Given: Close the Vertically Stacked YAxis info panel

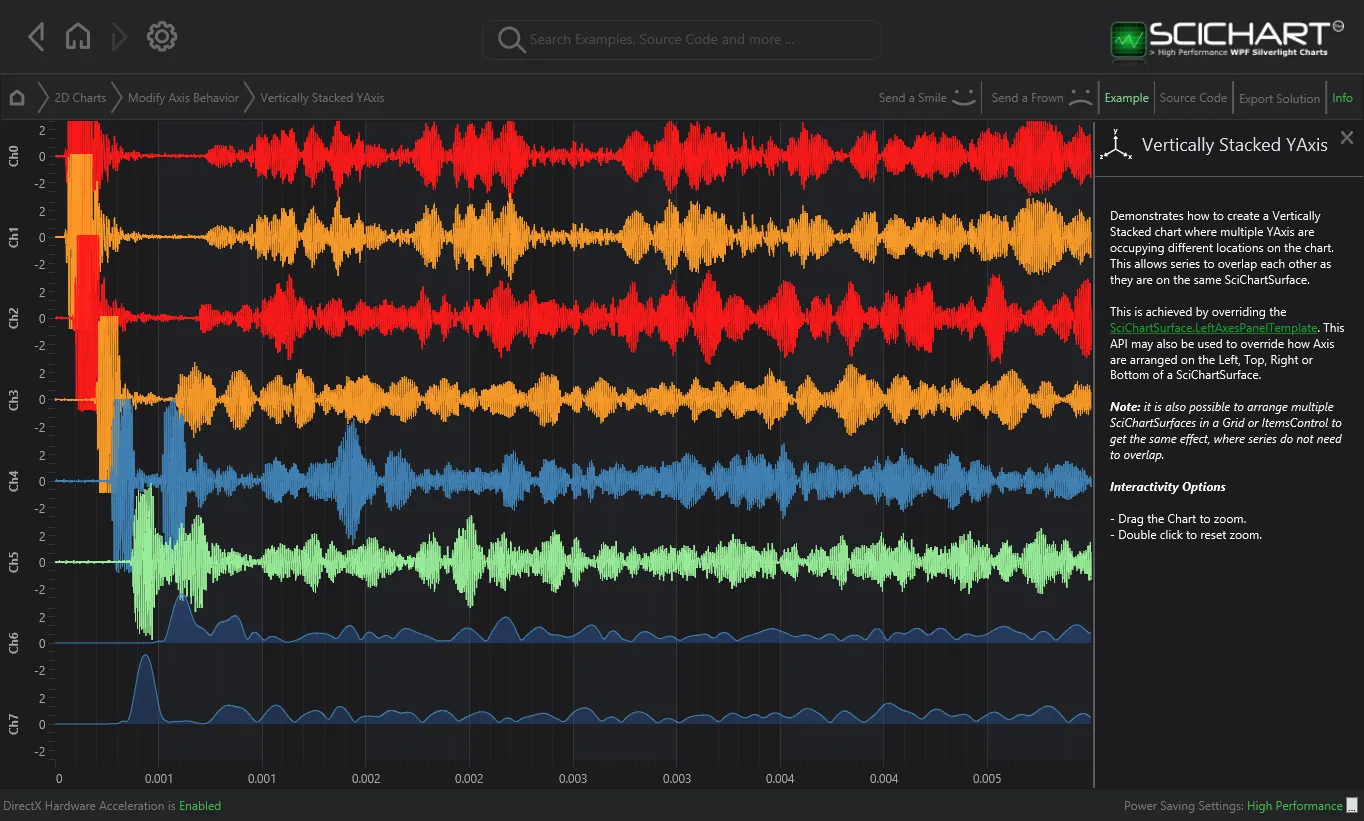Looking at the screenshot, I should tap(1347, 138).
